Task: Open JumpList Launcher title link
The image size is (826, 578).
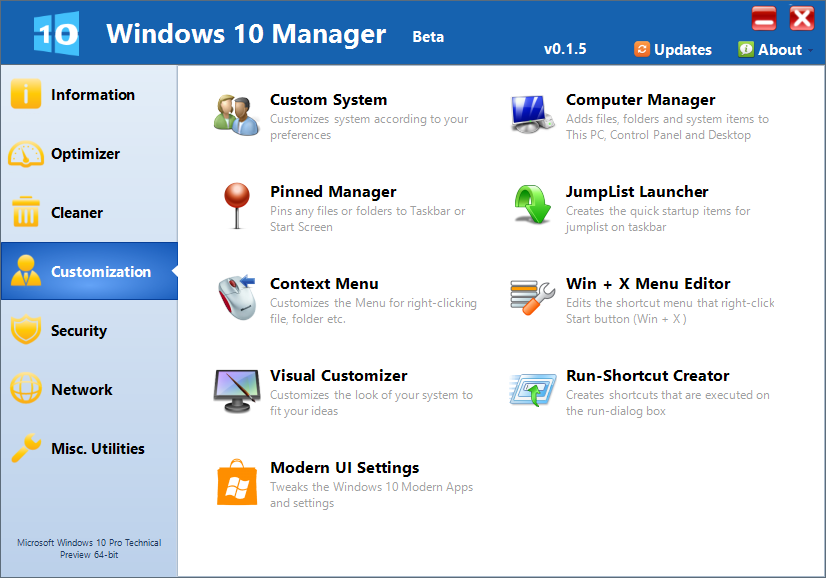Action: 637,192
